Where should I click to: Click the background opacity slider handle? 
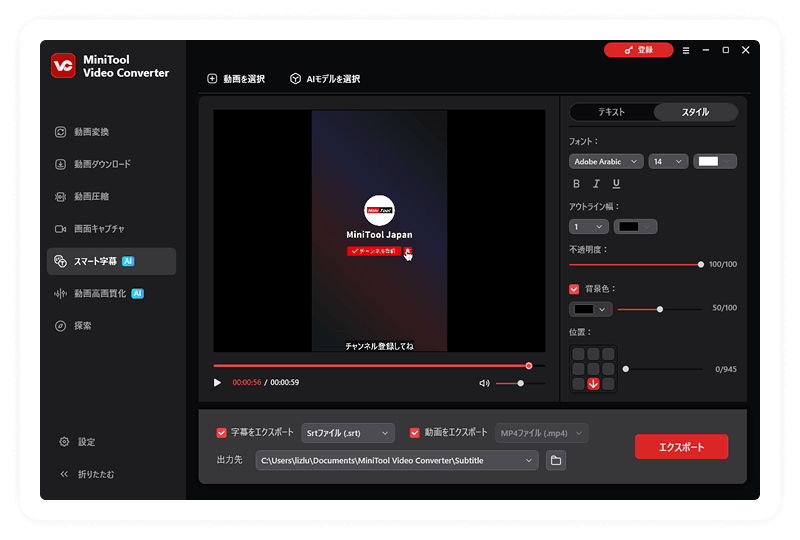(660, 309)
